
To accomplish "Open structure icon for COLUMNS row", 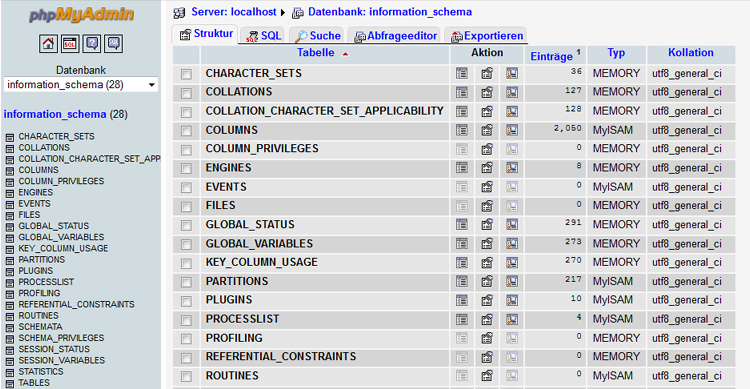I will [487, 130].
